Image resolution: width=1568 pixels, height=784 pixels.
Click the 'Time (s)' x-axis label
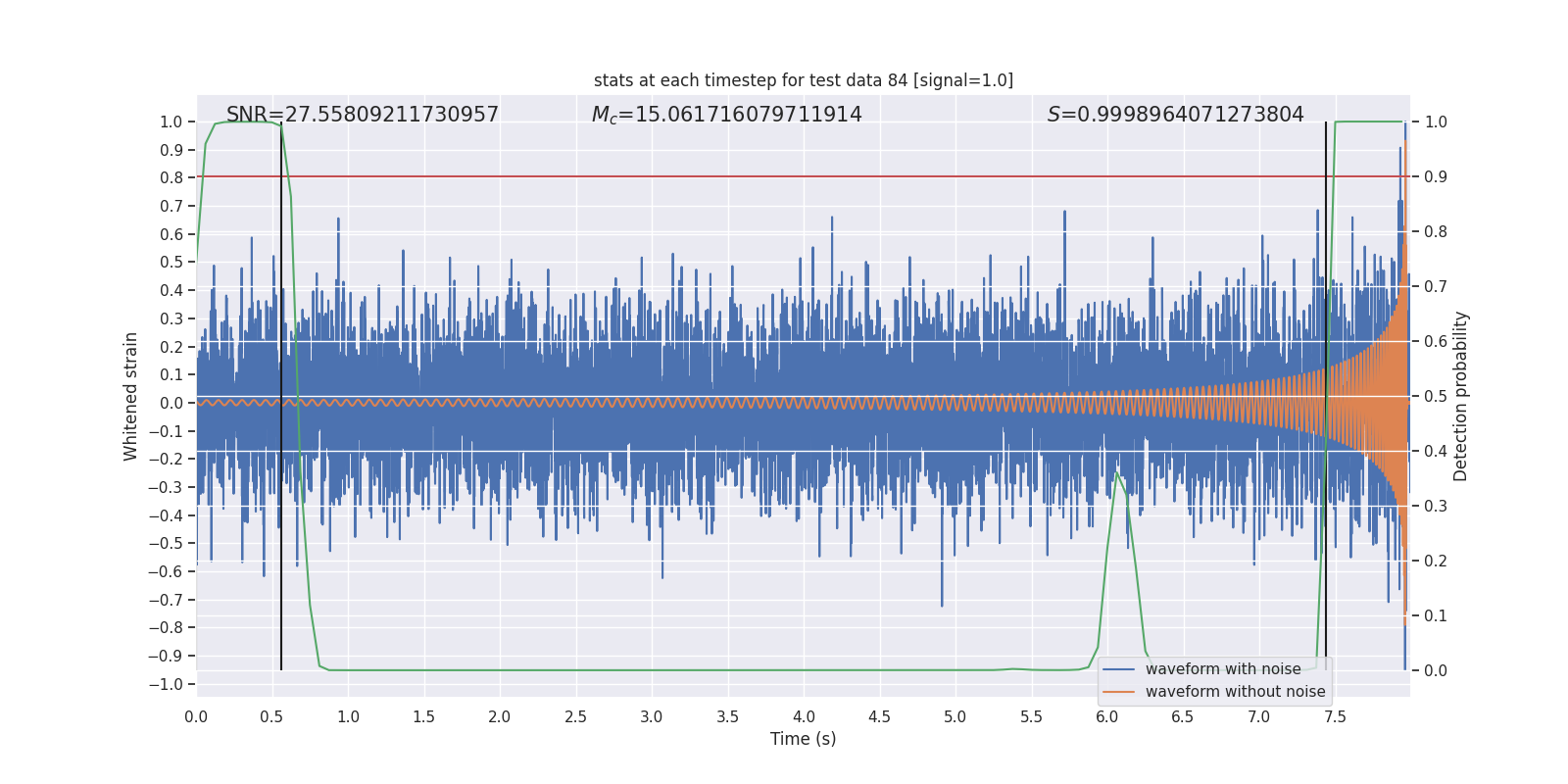coord(803,739)
